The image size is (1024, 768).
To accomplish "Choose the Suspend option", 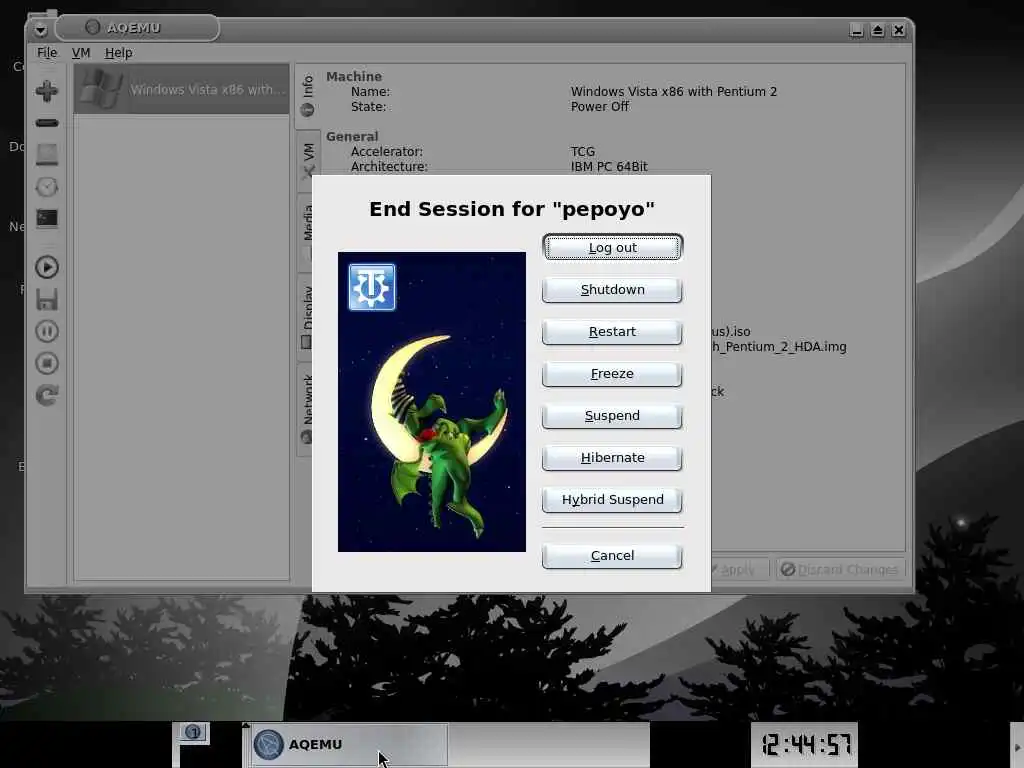I will 612,416.
